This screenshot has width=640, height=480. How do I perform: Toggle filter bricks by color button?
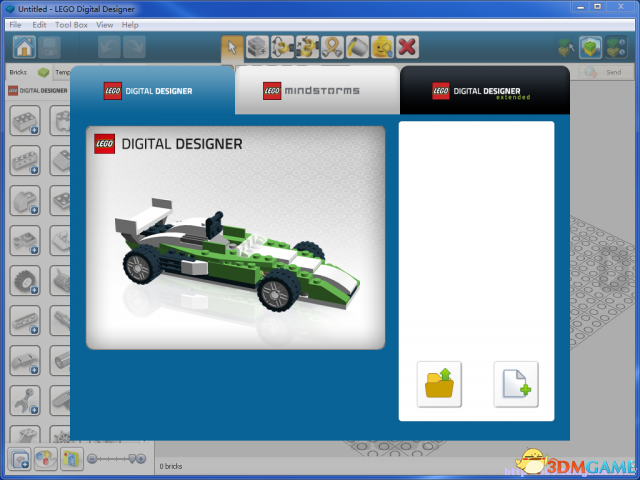45,459
